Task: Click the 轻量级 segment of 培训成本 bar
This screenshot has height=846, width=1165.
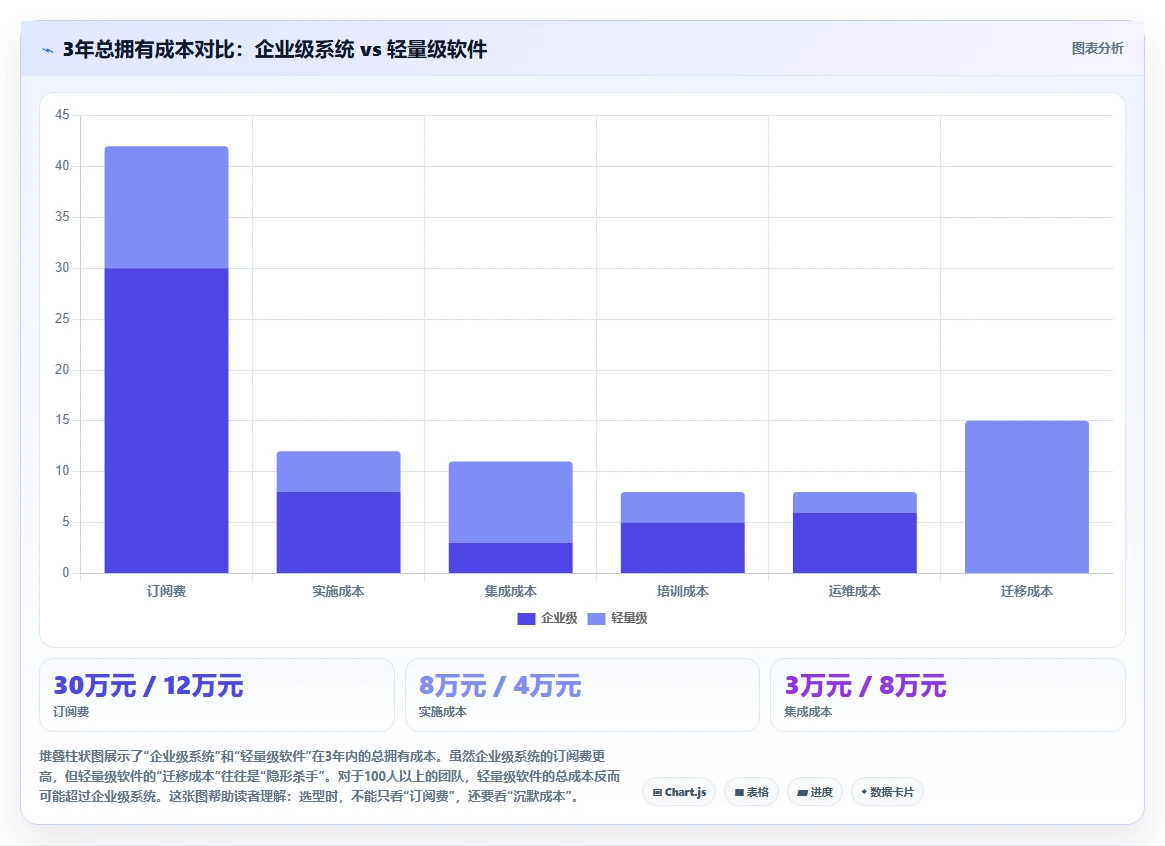Action: [x=683, y=507]
